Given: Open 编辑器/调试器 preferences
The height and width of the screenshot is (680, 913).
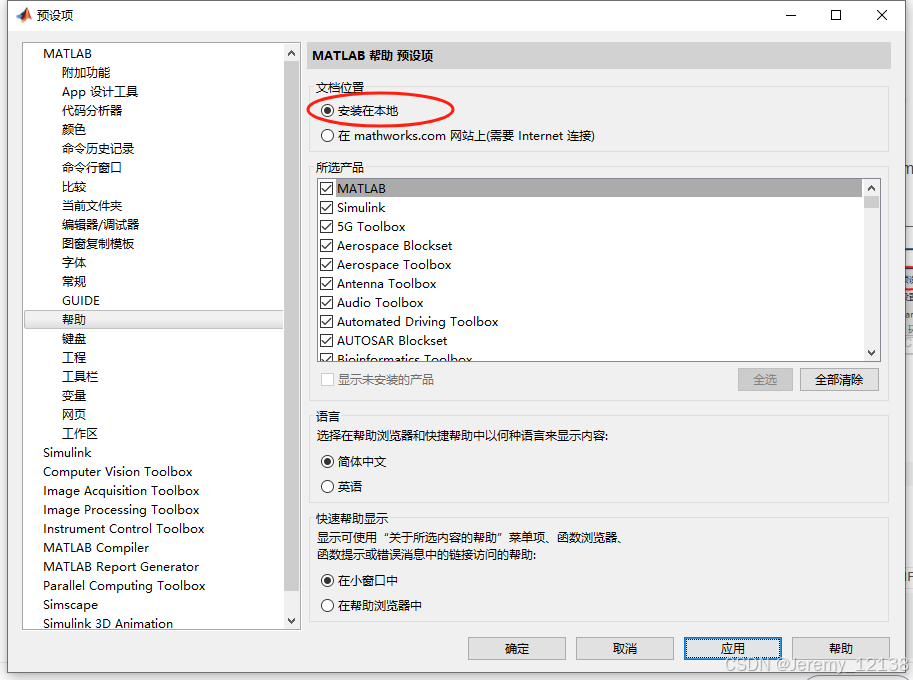Looking at the screenshot, I should coord(100,225).
